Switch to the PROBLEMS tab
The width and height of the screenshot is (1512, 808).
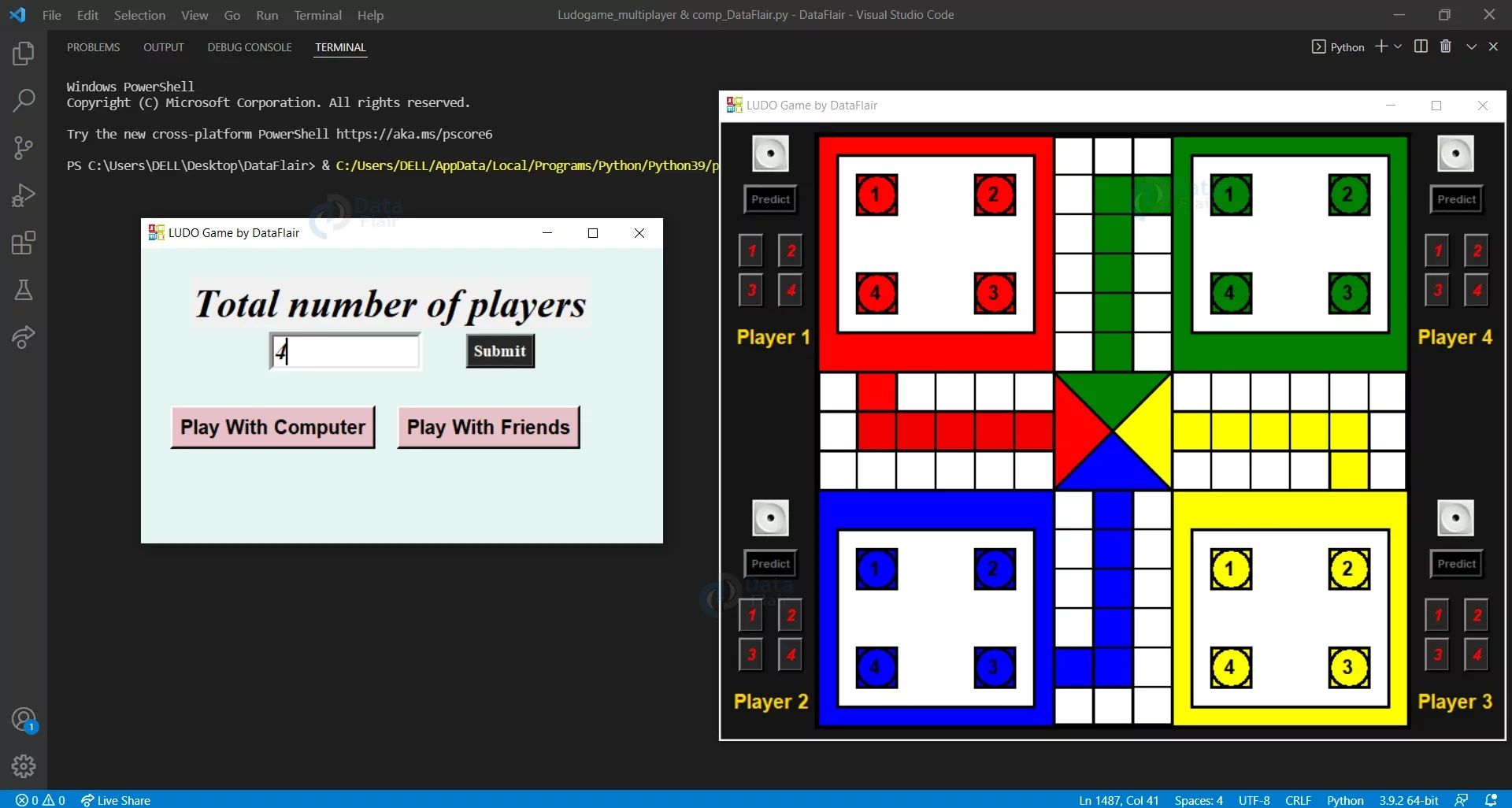(93, 47)
